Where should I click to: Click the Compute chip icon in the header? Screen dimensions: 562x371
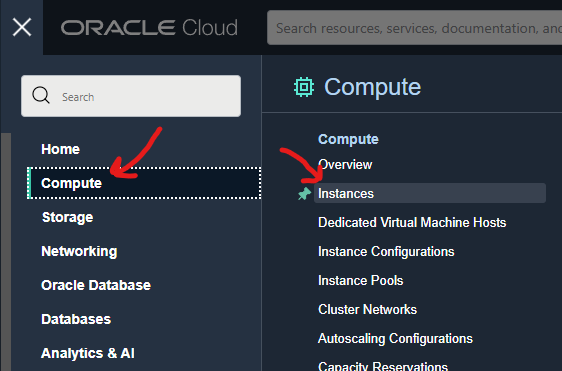pos(304,87)
